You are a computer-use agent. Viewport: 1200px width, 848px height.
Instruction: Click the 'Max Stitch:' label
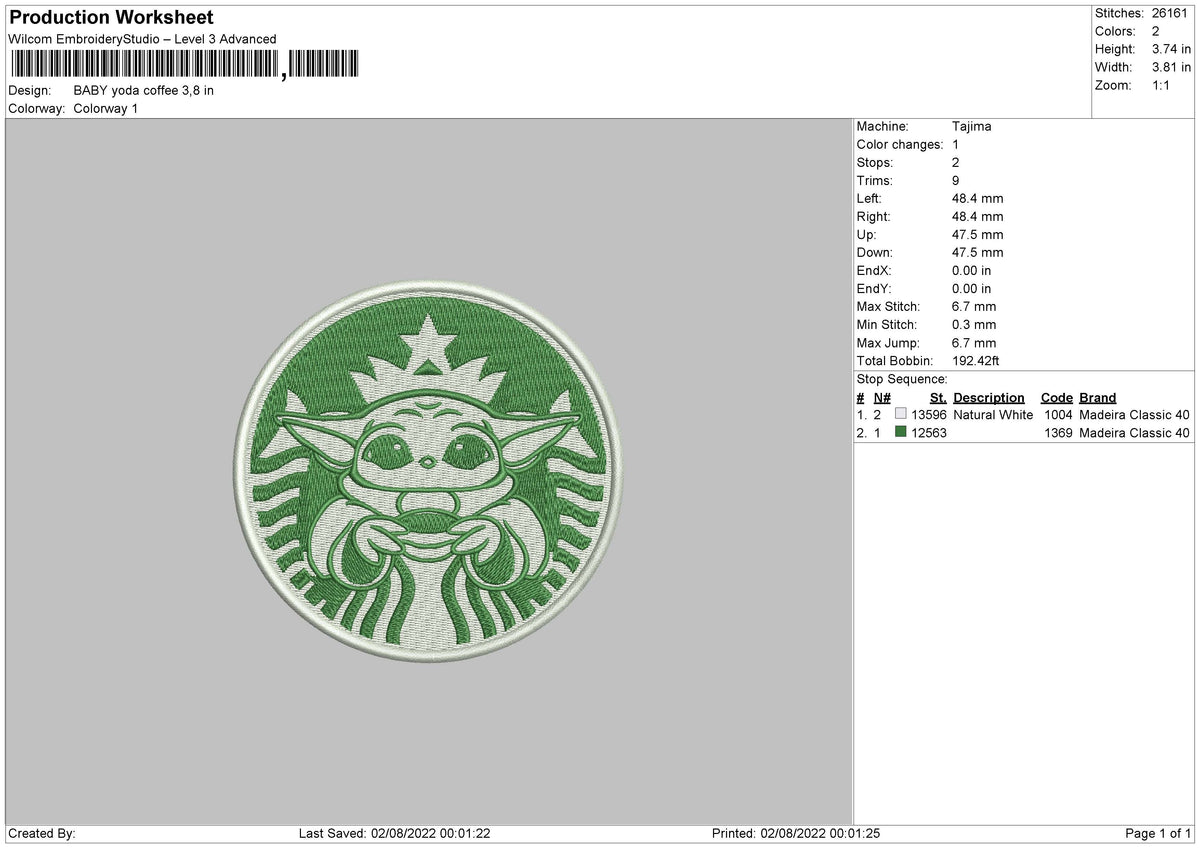pos(889,307)
